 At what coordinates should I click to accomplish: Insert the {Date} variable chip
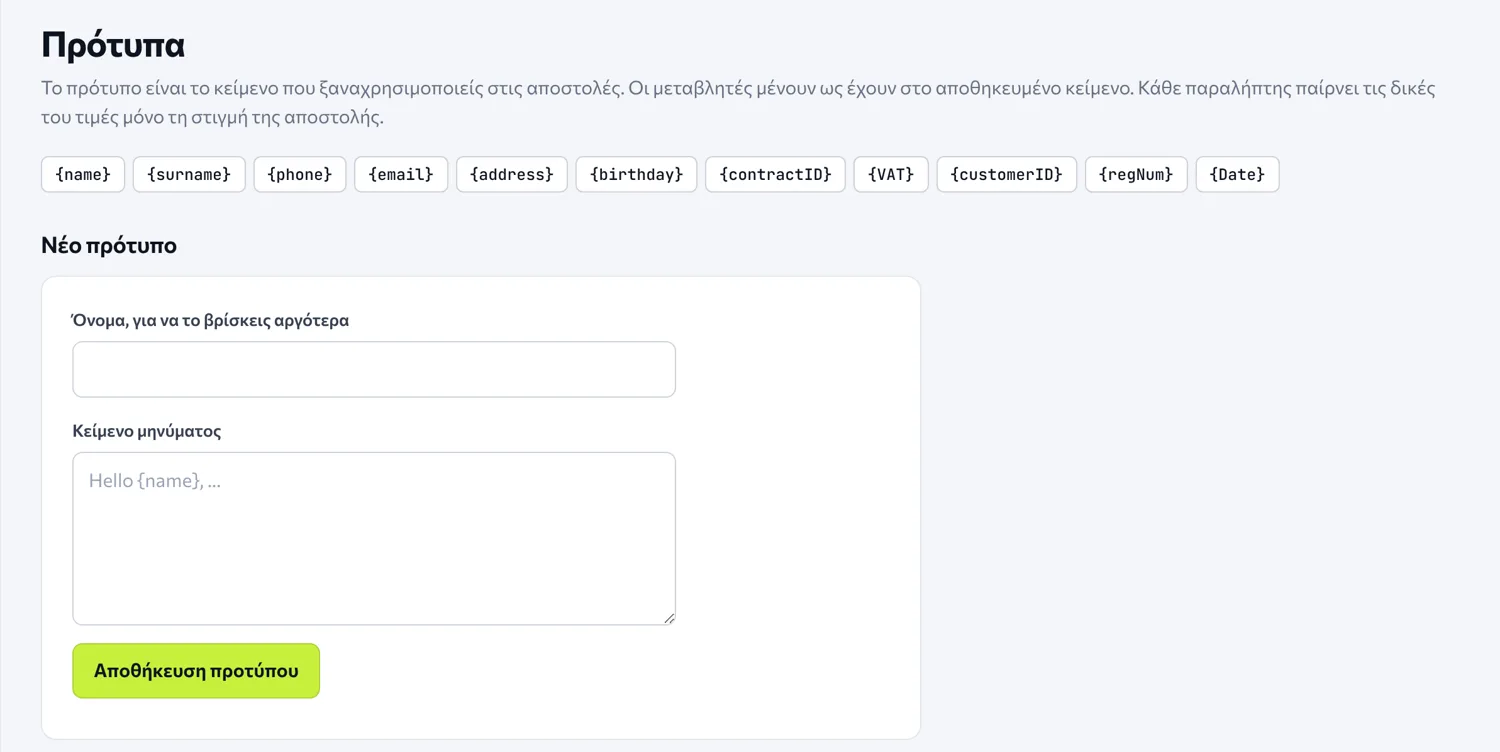(x=1237, y=174)
